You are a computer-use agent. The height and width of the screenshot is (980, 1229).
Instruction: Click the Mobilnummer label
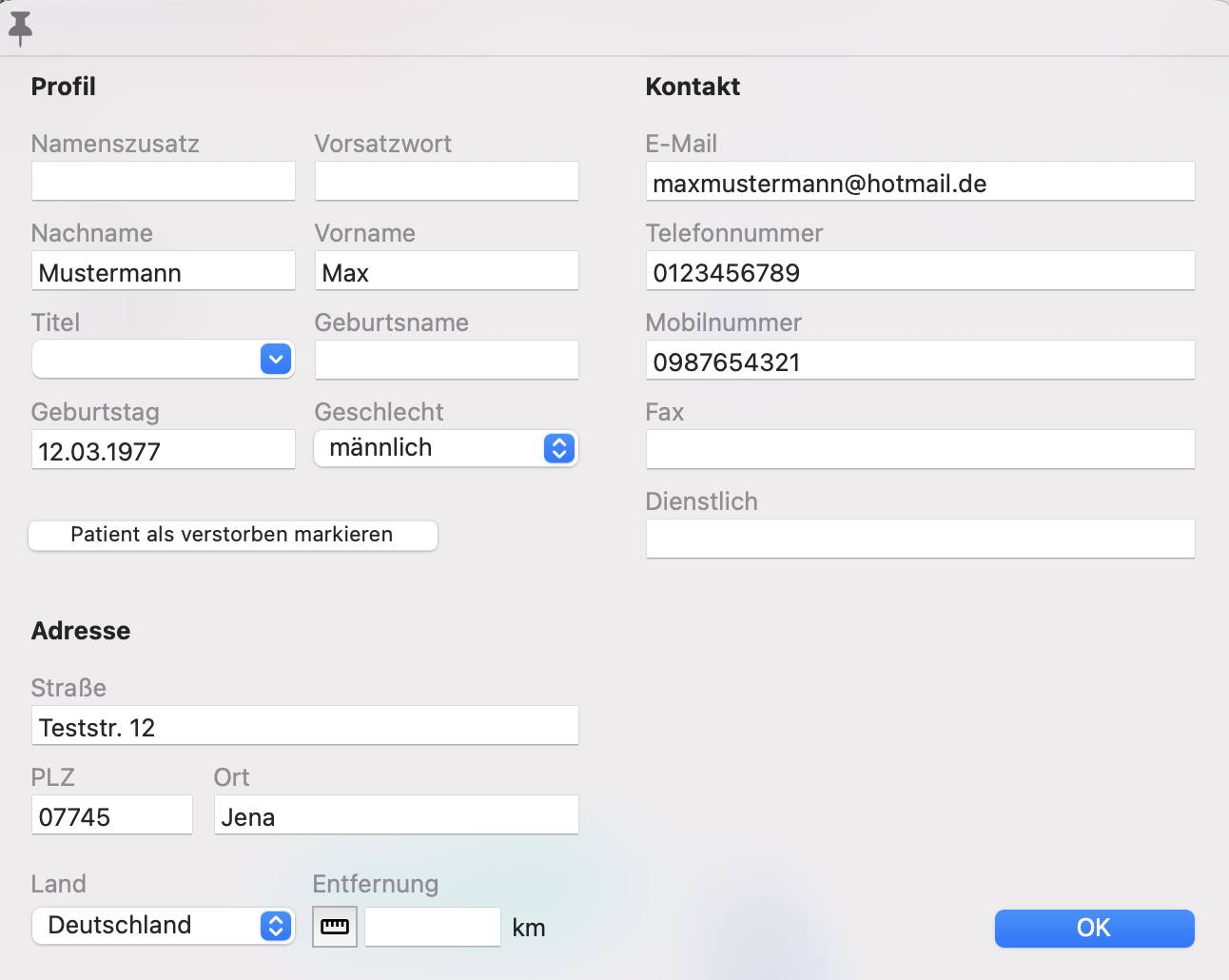coord(724,323)
